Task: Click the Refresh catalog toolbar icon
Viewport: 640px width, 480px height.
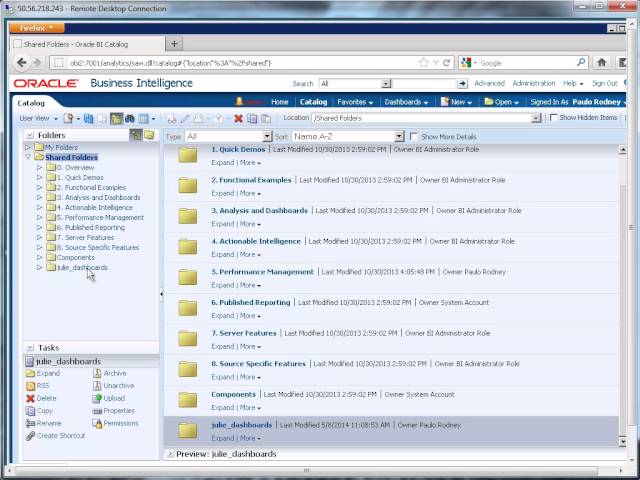Action: 89,118
